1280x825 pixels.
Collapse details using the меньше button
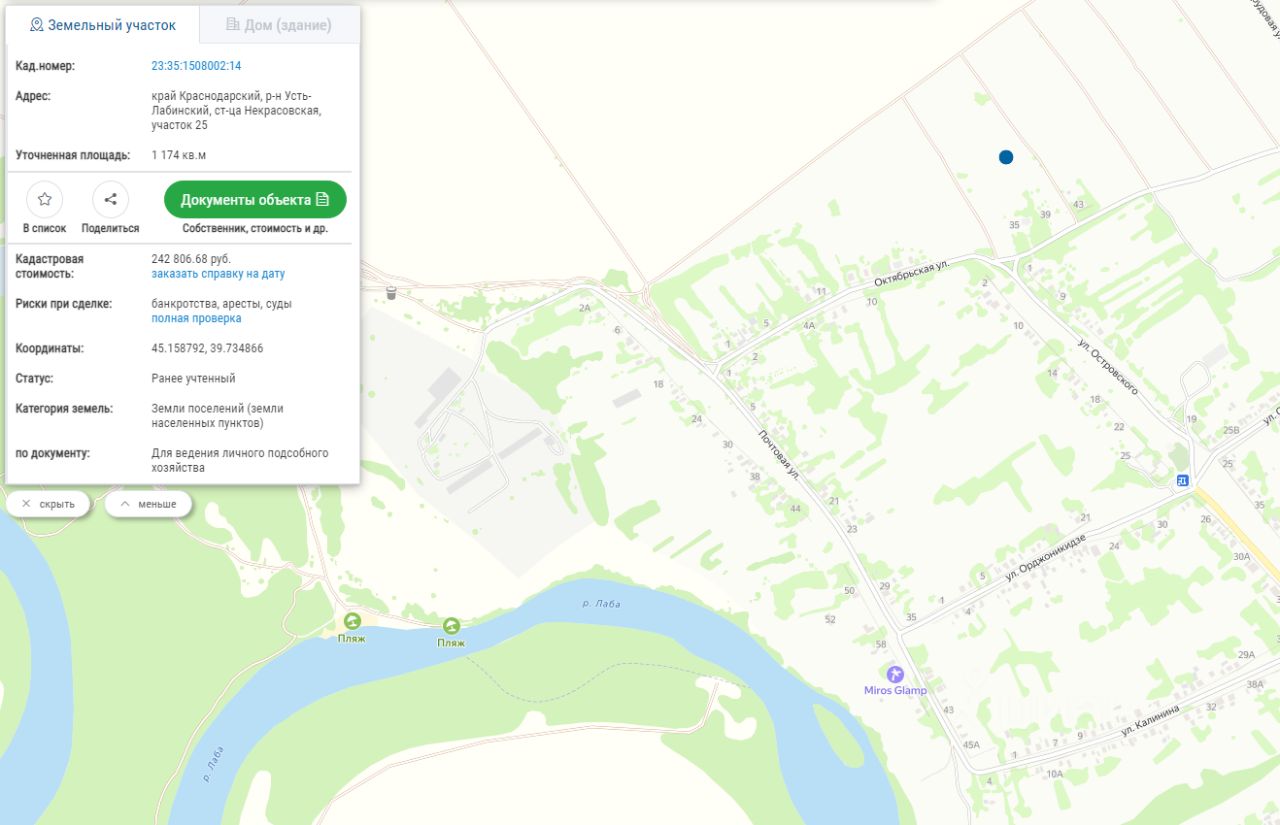tap(148, 504)
